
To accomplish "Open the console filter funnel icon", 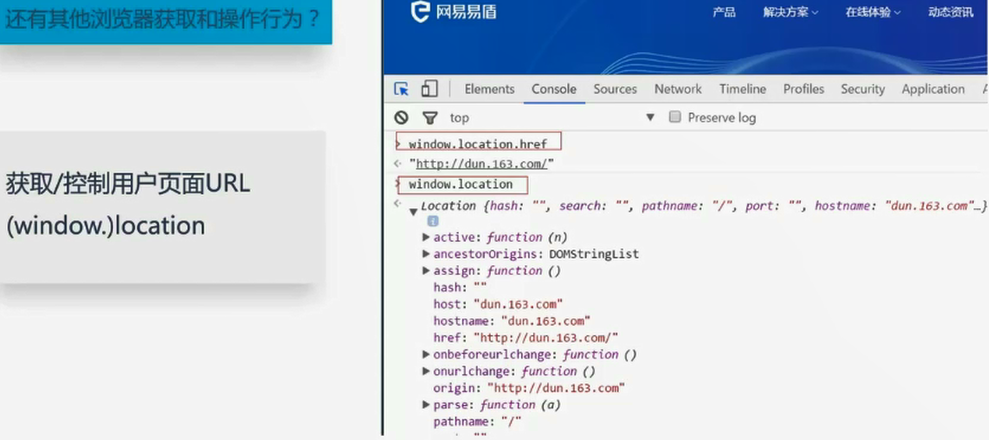I will click(430, 118).
